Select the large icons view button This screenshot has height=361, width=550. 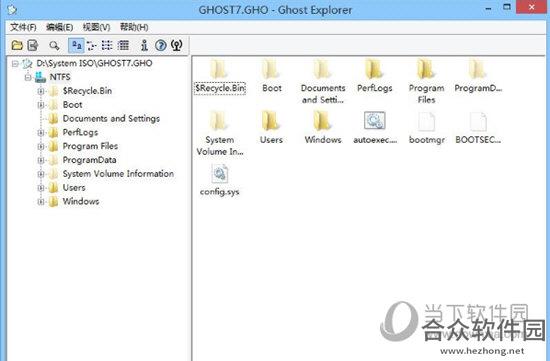tap(76, 45)
